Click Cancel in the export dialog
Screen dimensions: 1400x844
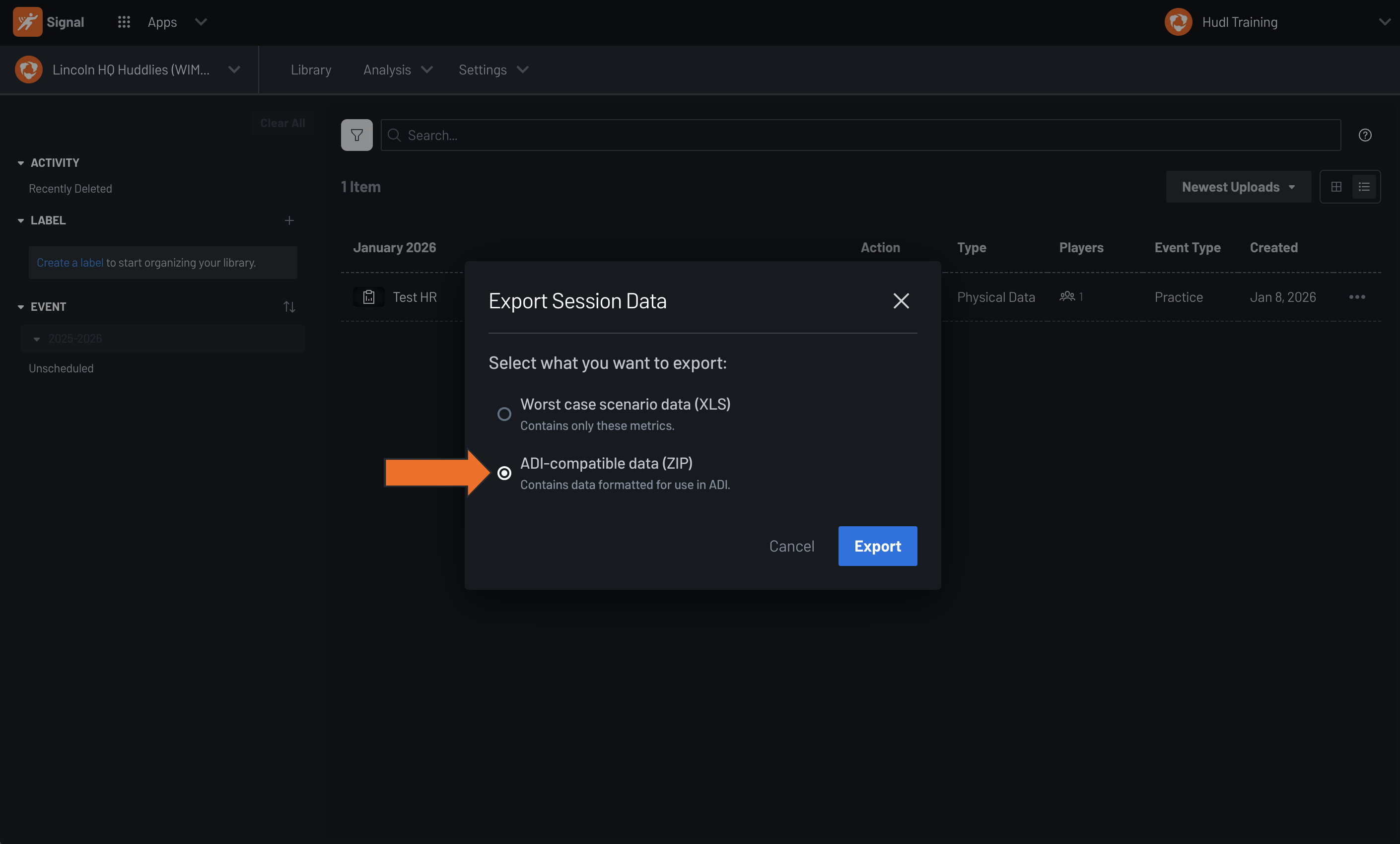click(x=791, y=546)
